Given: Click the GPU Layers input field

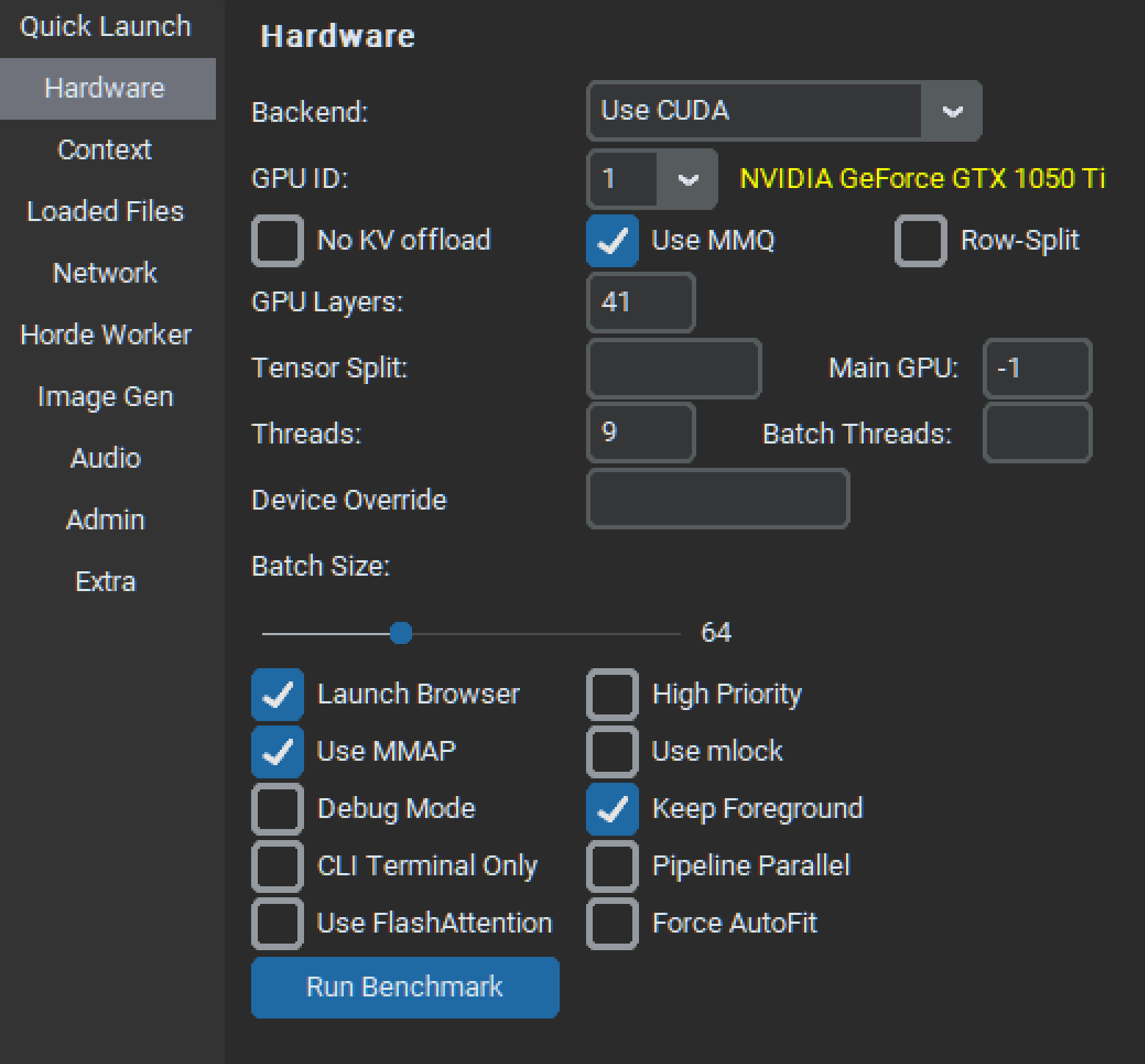Looking at the screenshot, I should [641, 303].
